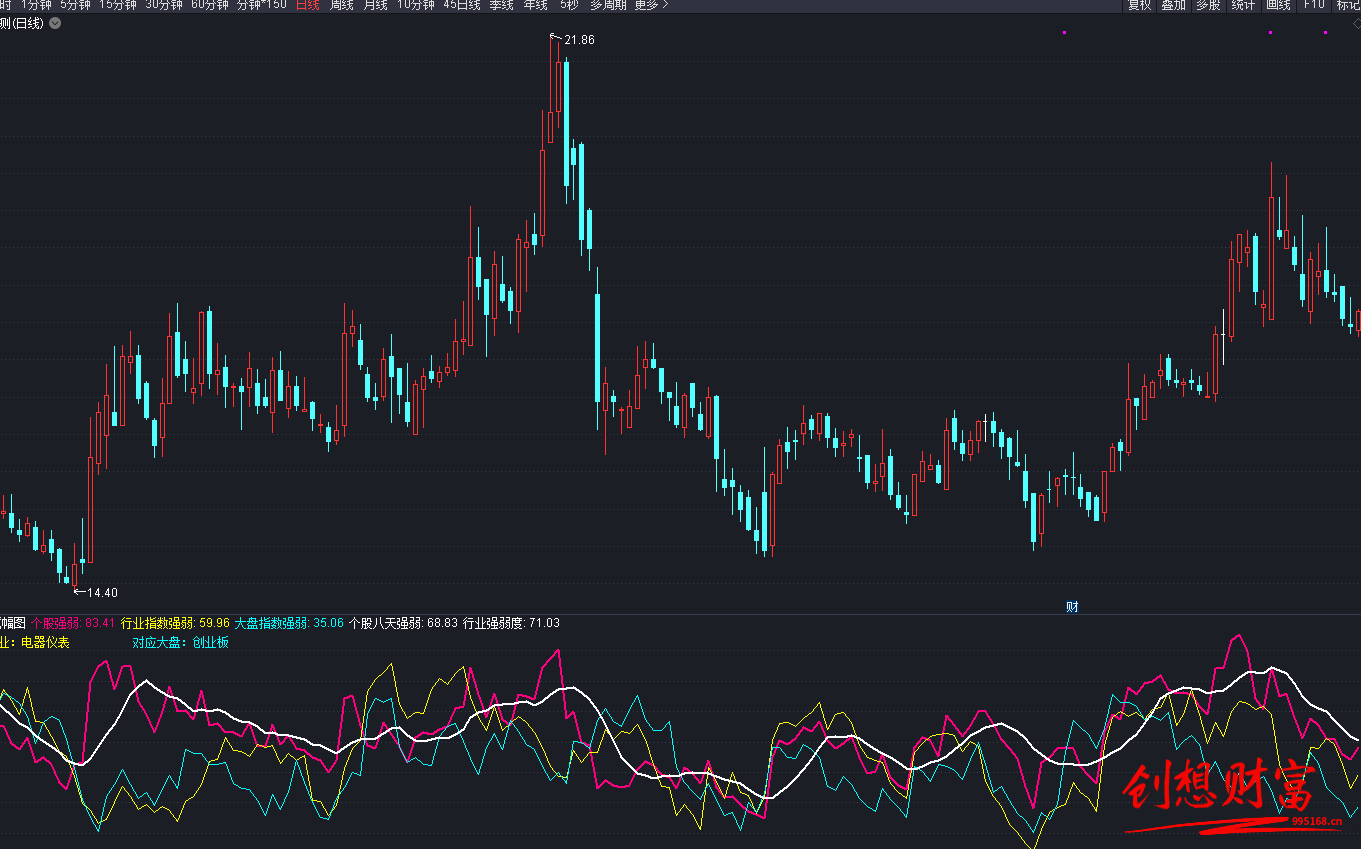Switch to the 季线 quarterly tab
Screen dimensions: 1361x849
click(x=501, y=5)
